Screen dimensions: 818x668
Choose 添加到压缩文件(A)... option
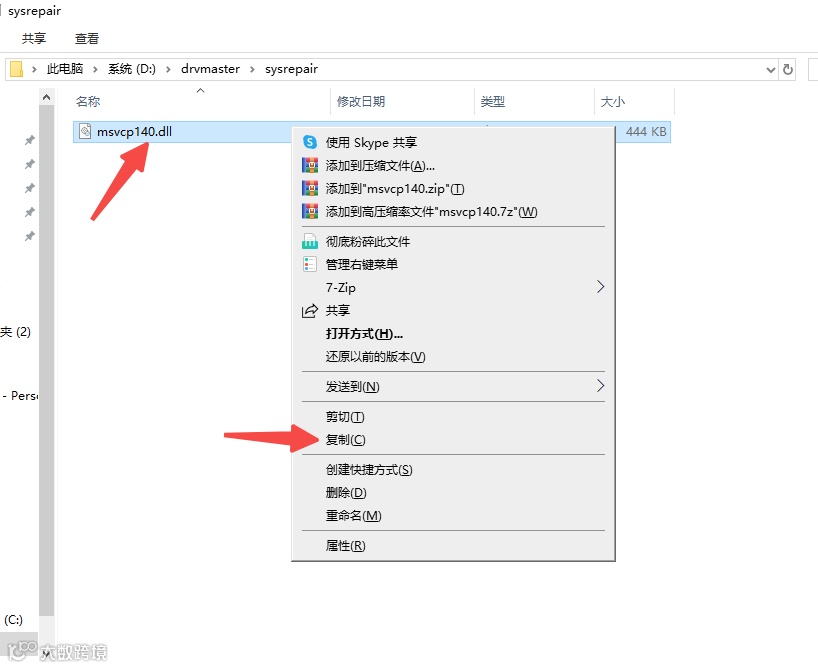(453, 165)
